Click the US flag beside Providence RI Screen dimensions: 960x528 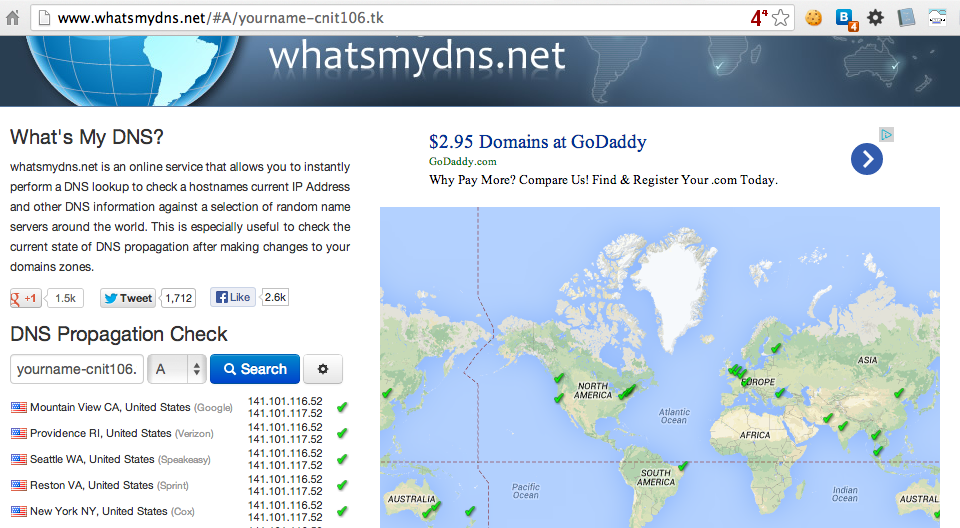pos(19,433)
